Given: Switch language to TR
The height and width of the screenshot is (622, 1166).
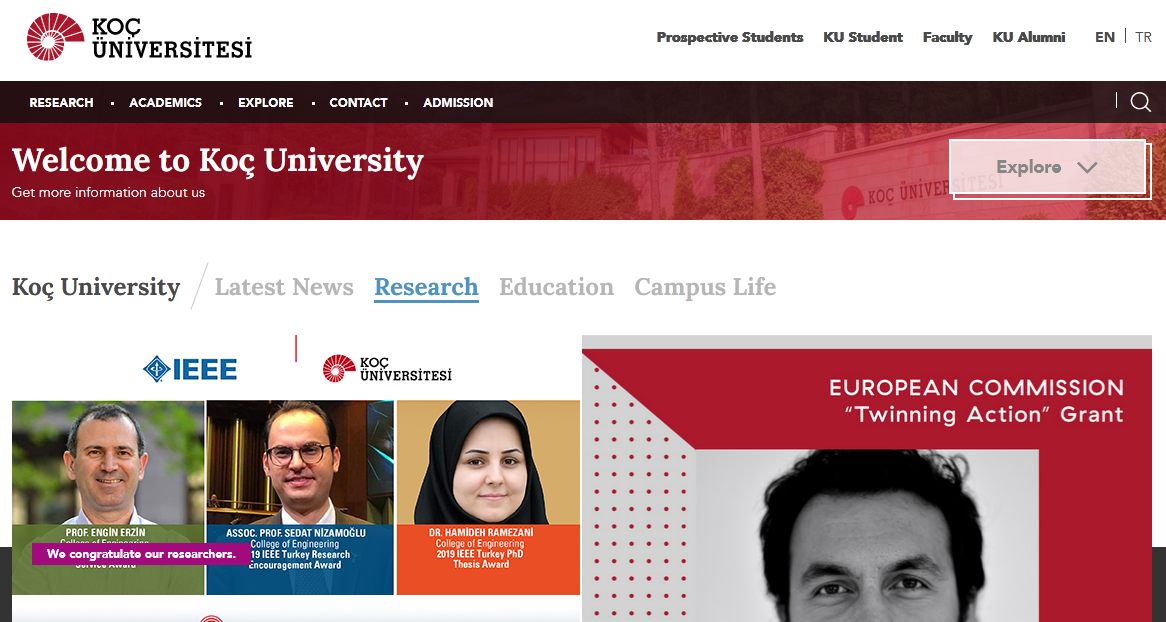Looking at the screenshot, I should coord(1144,37).
